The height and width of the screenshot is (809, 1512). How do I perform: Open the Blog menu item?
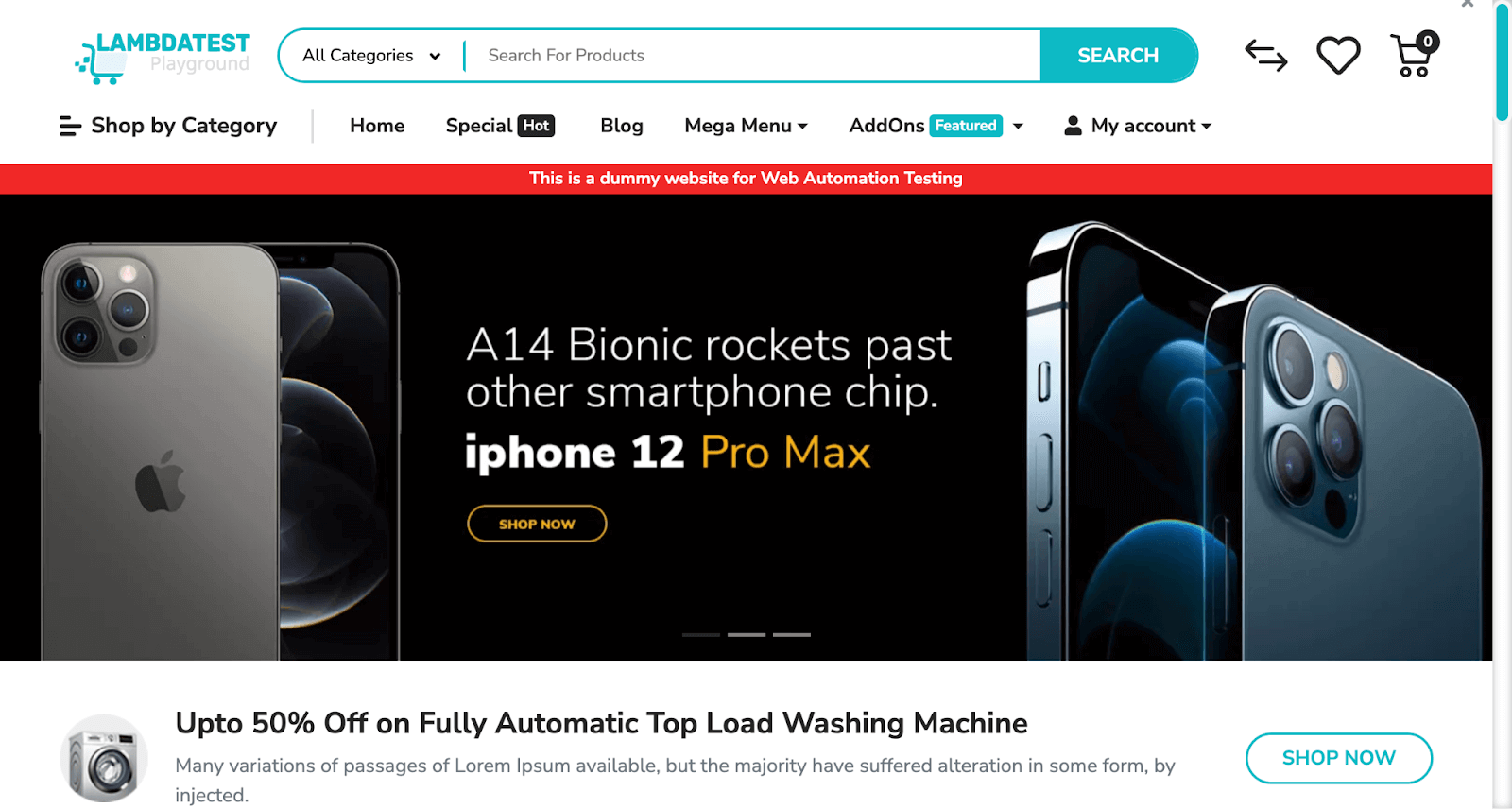click(622, 126)
